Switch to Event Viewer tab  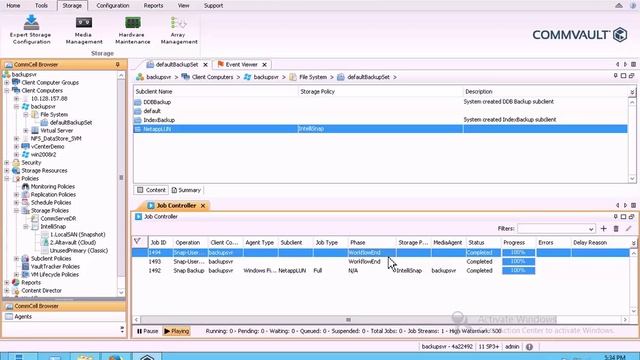point(241,64)
